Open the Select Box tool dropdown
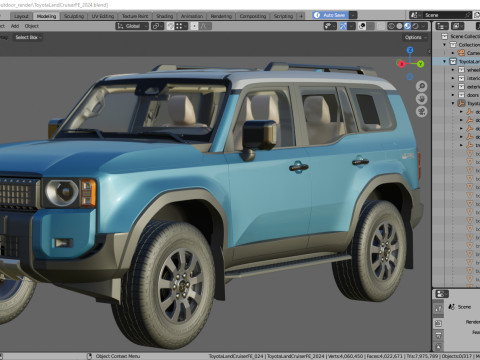This screenshot has width=480, height=360. pyautogui.click(x=28, y=37)
